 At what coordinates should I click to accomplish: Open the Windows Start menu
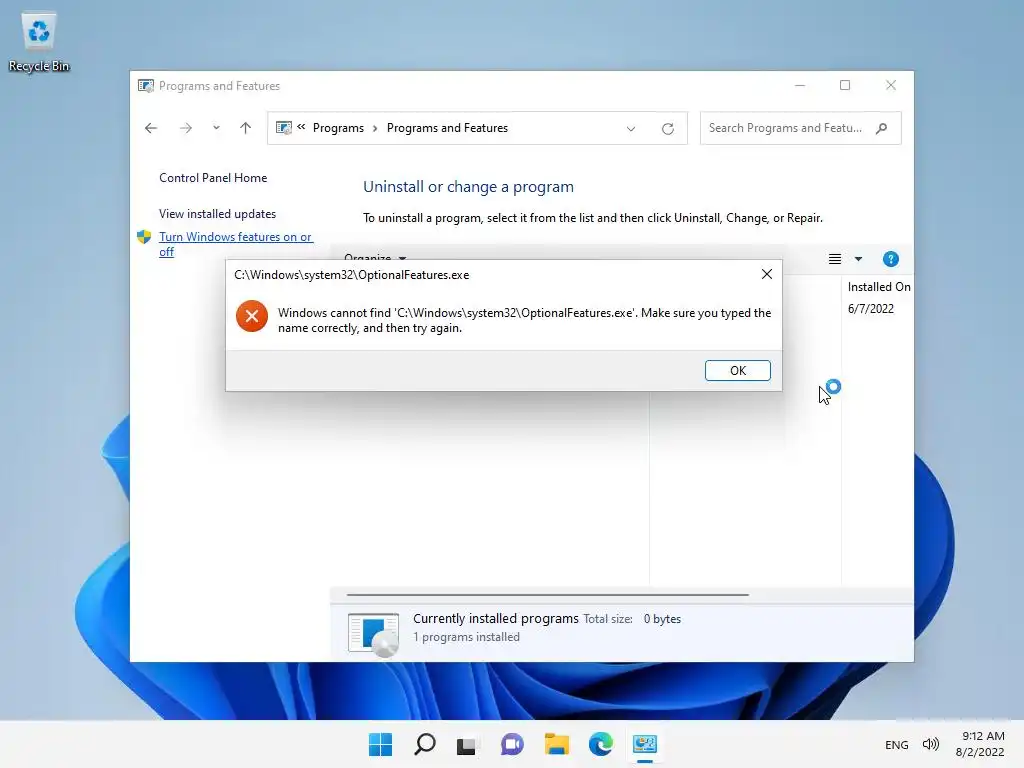coord(381,744)
